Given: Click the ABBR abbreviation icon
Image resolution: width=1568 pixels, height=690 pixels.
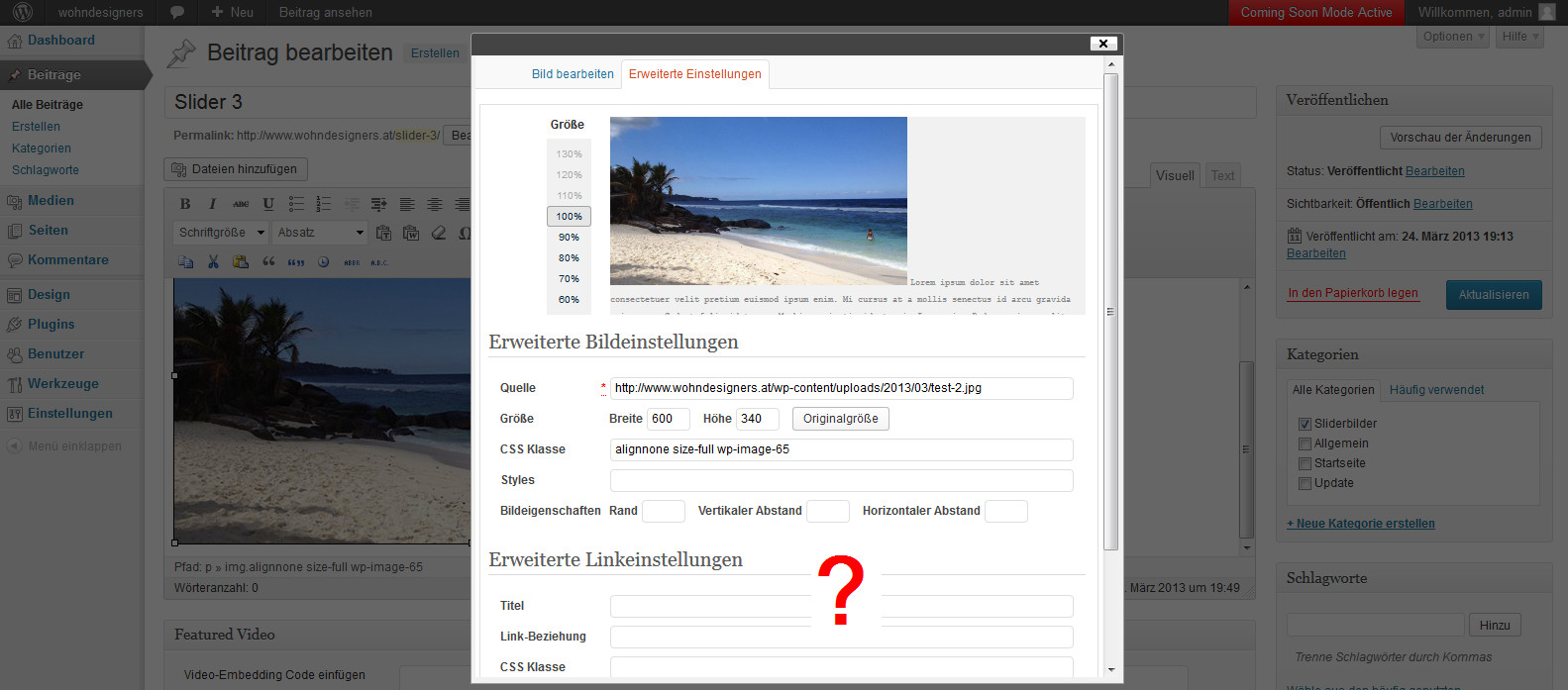Looking at the screenshot, I should (x=352, y=261).
